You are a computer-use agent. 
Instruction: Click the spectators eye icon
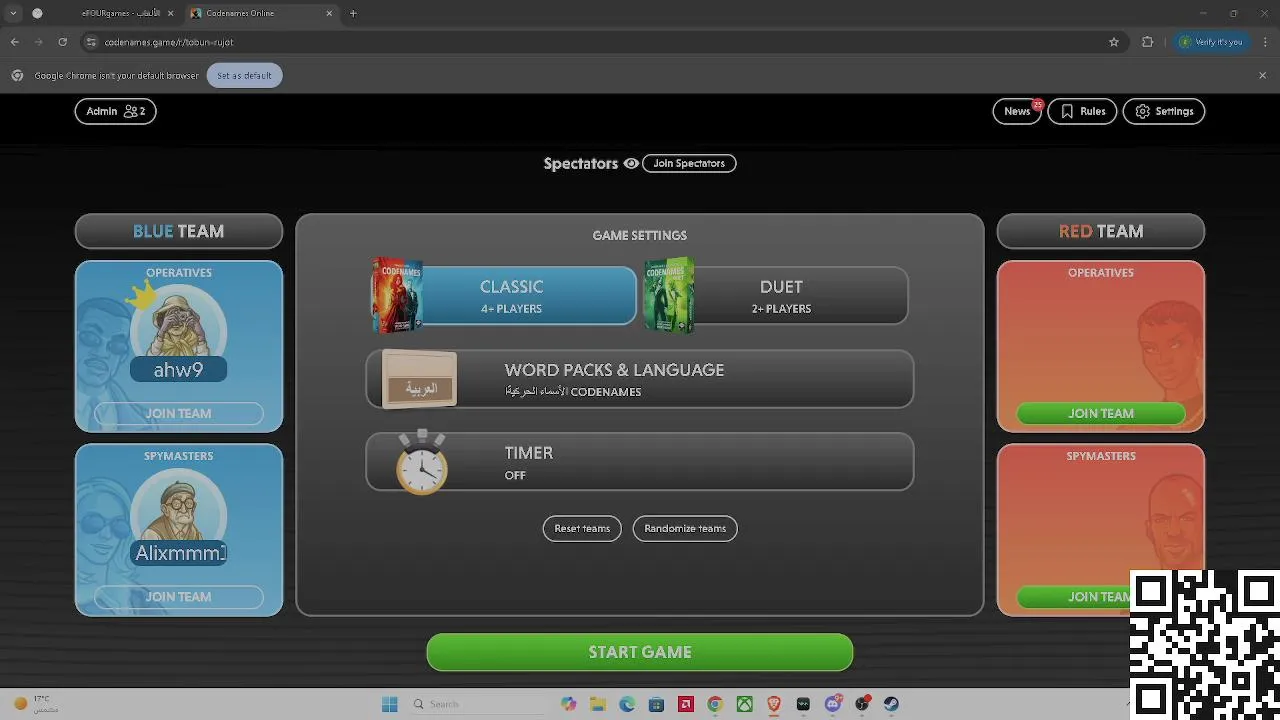[x=631, y=163]
